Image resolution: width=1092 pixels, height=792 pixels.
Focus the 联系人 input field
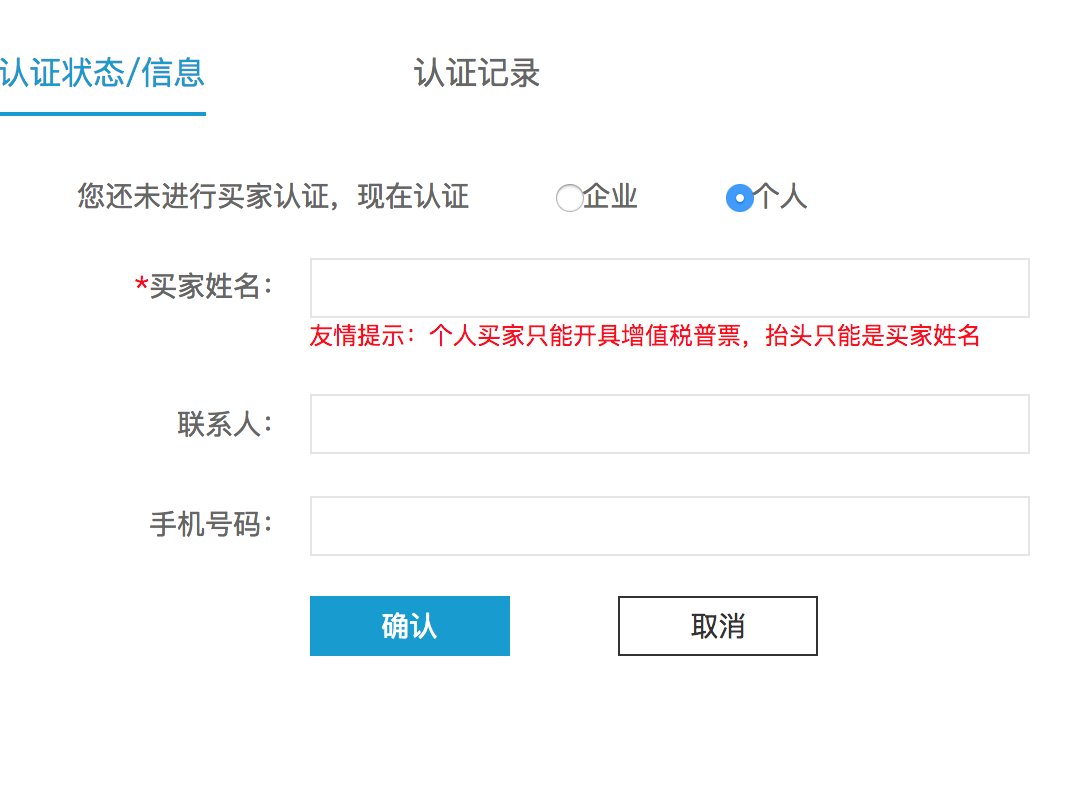(669, 424)
